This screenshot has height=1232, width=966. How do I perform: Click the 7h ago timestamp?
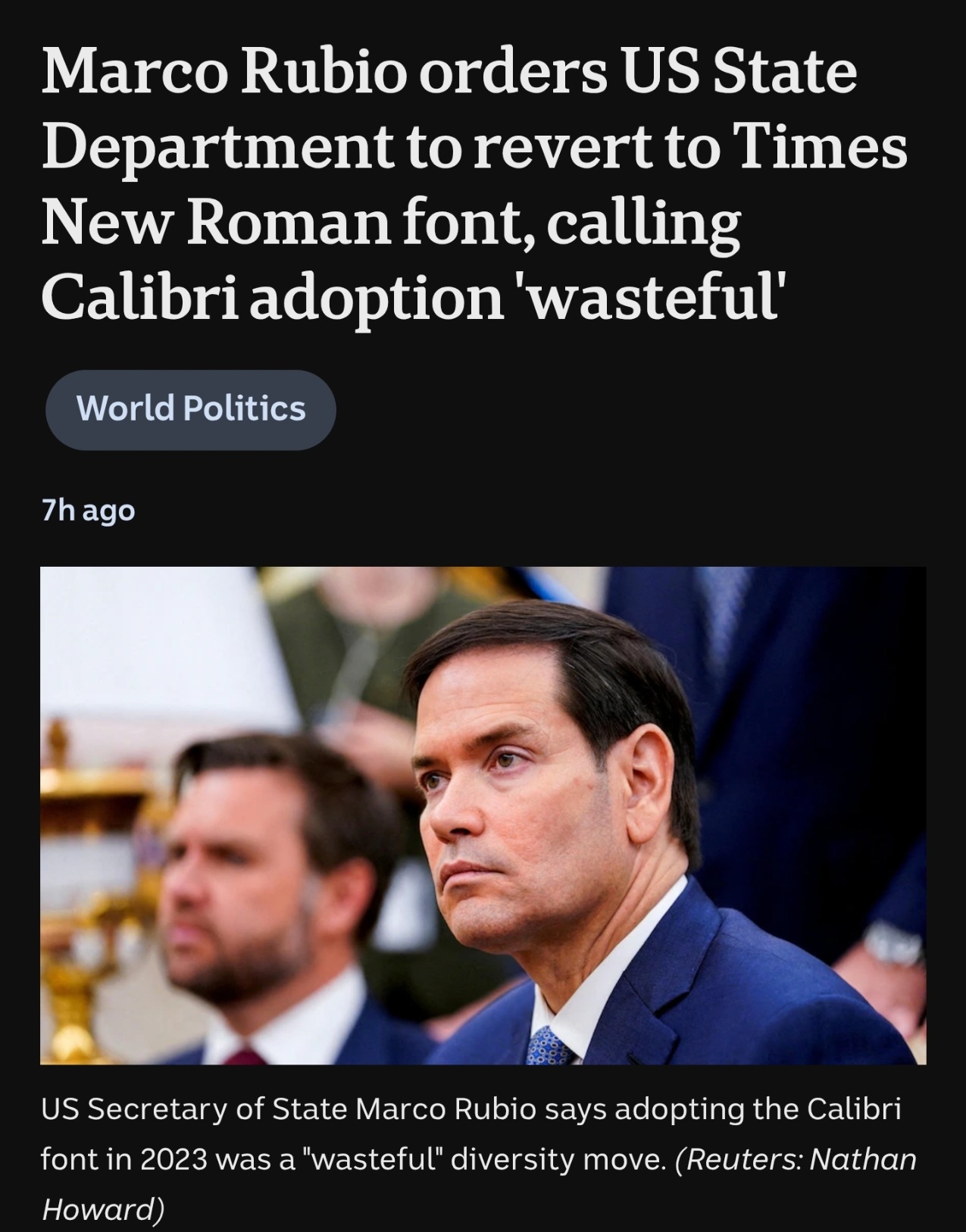[86, 511]
